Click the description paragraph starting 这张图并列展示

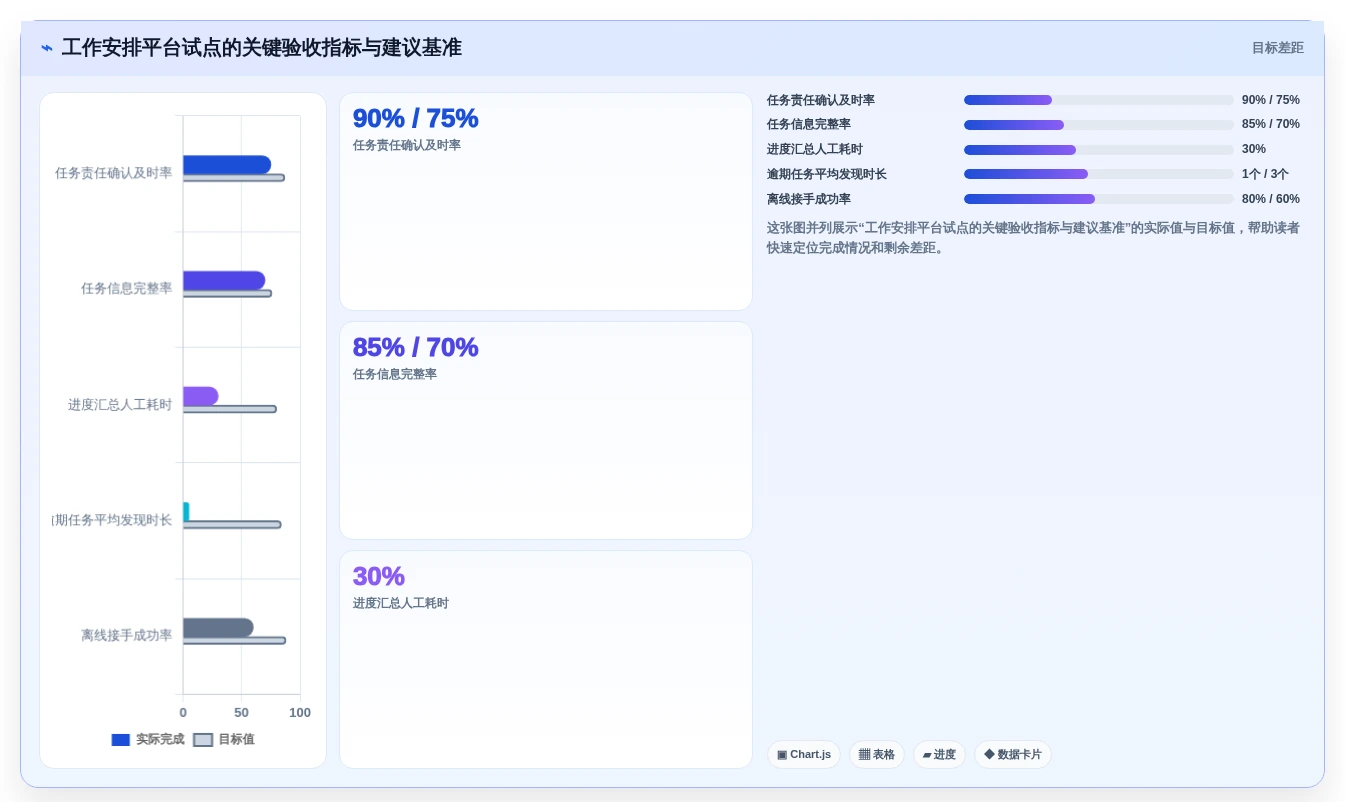[1033, 238]
